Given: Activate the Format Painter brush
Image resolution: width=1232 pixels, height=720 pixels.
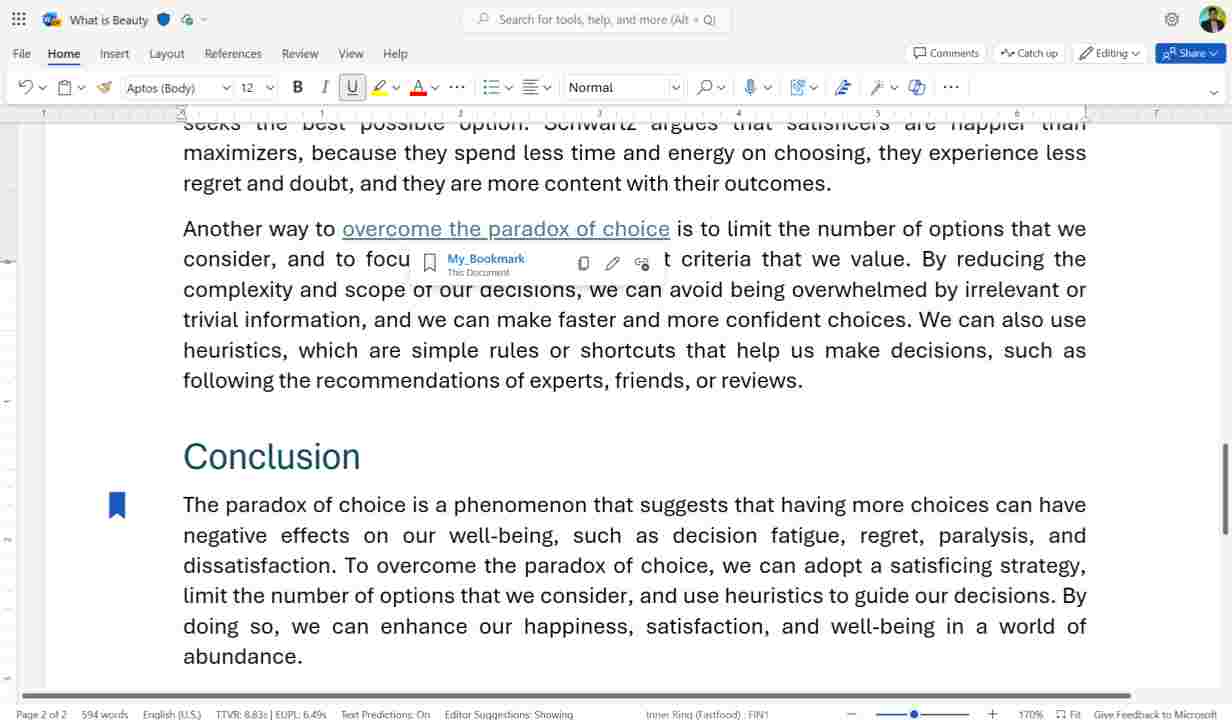Looking at the screenshot, I should 104,87.
